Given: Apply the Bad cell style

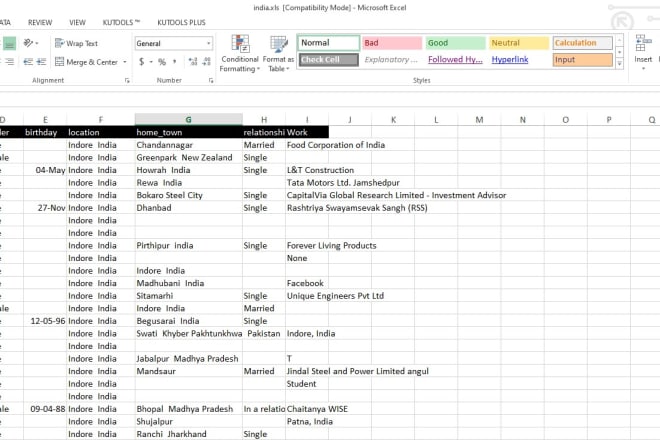Looking at the screenshot, I should click(392, 43).
